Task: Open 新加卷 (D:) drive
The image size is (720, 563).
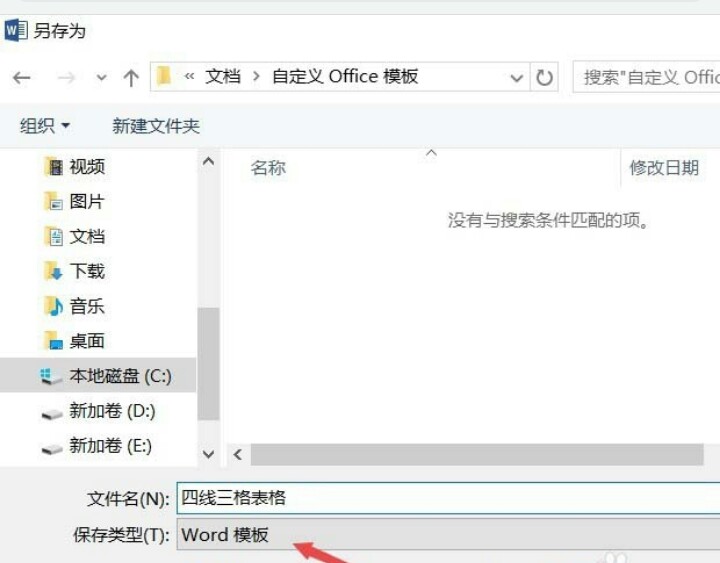Action: pyautogui.click(x=98, y=411)
